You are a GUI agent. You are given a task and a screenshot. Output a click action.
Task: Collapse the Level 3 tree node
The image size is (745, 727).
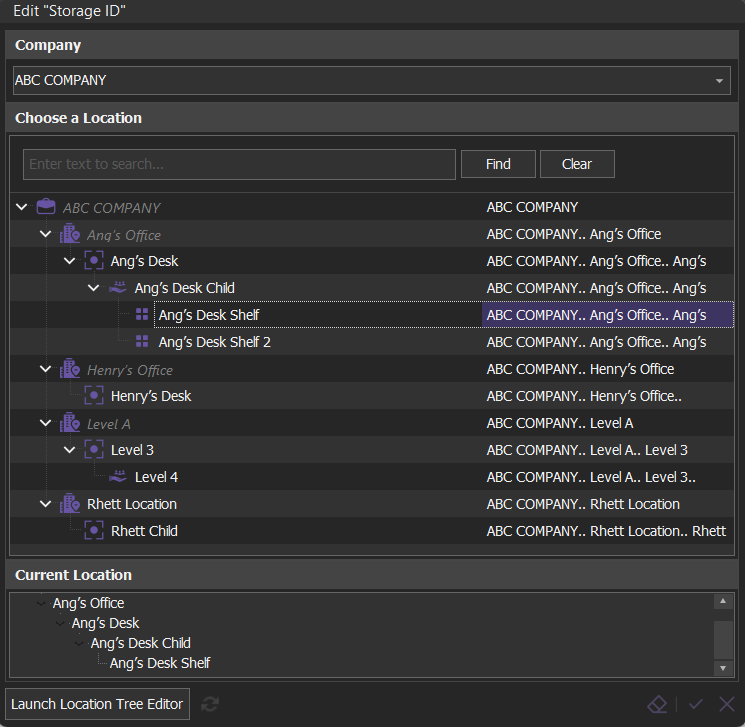[69, 450]
